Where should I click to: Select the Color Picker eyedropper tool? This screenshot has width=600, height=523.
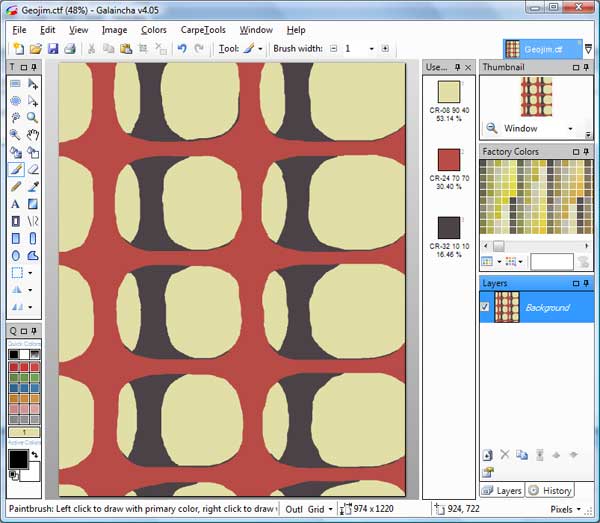tap(33, 186)
